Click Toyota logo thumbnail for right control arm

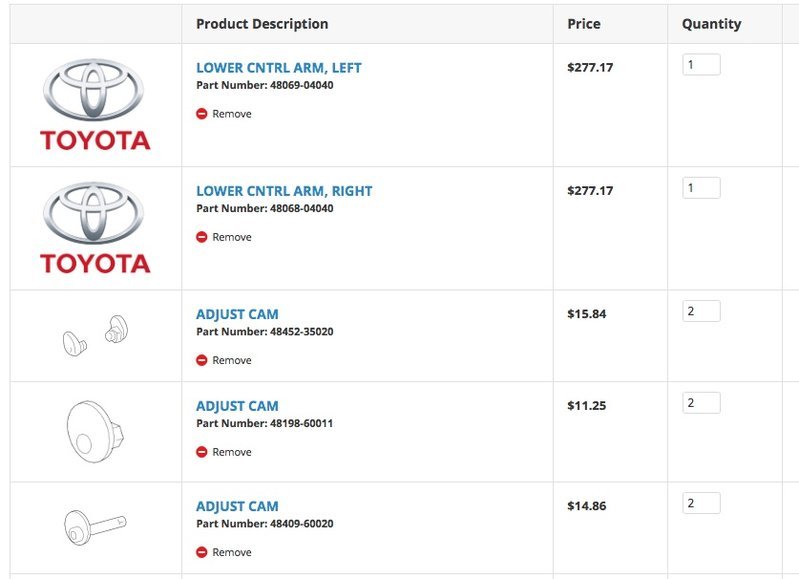pos(95,228)
